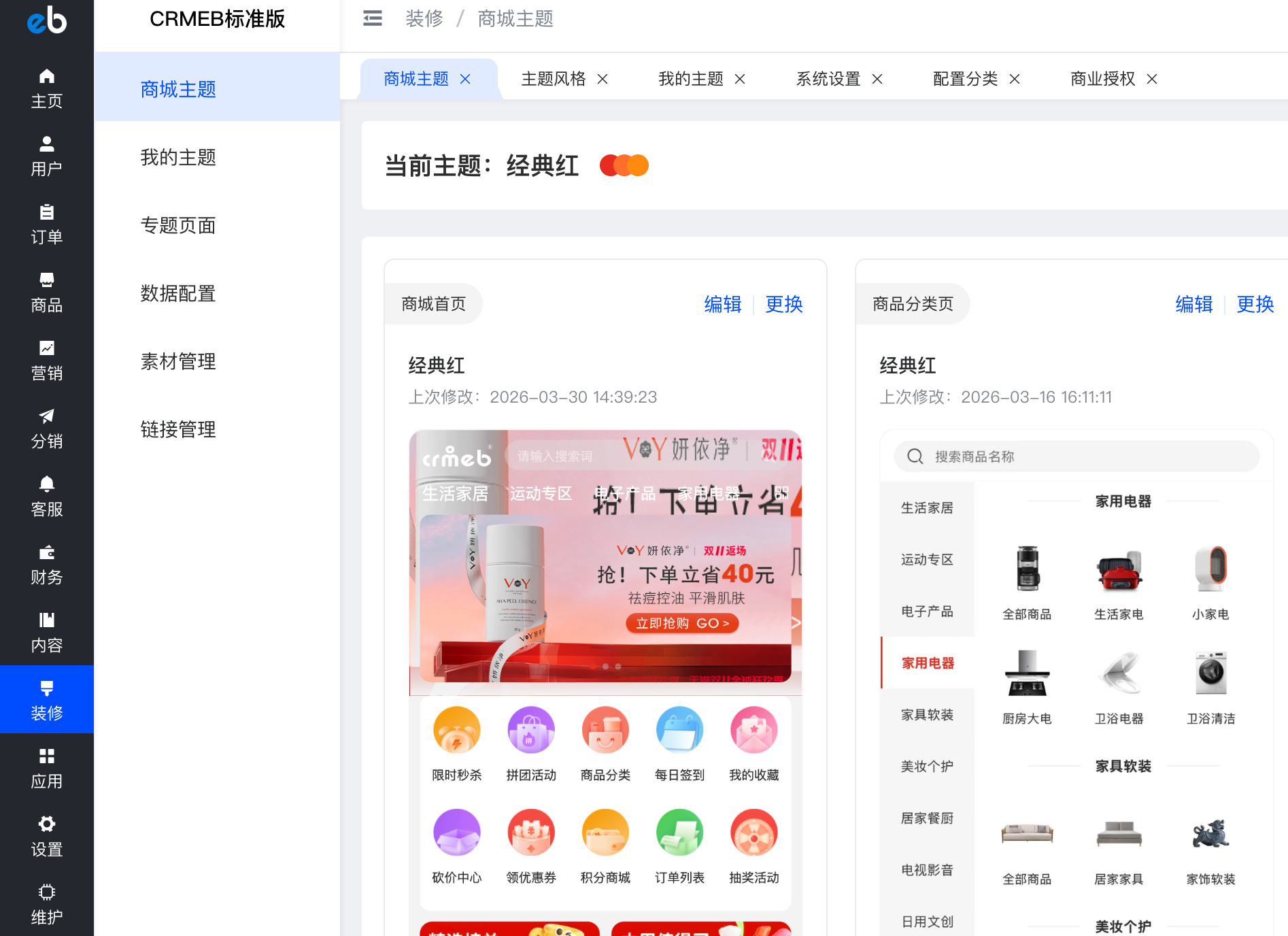The height and width of the screenshot is (936, 1288).
Task: Click 编辑 for the 商城首页 card
Action: 723,304
